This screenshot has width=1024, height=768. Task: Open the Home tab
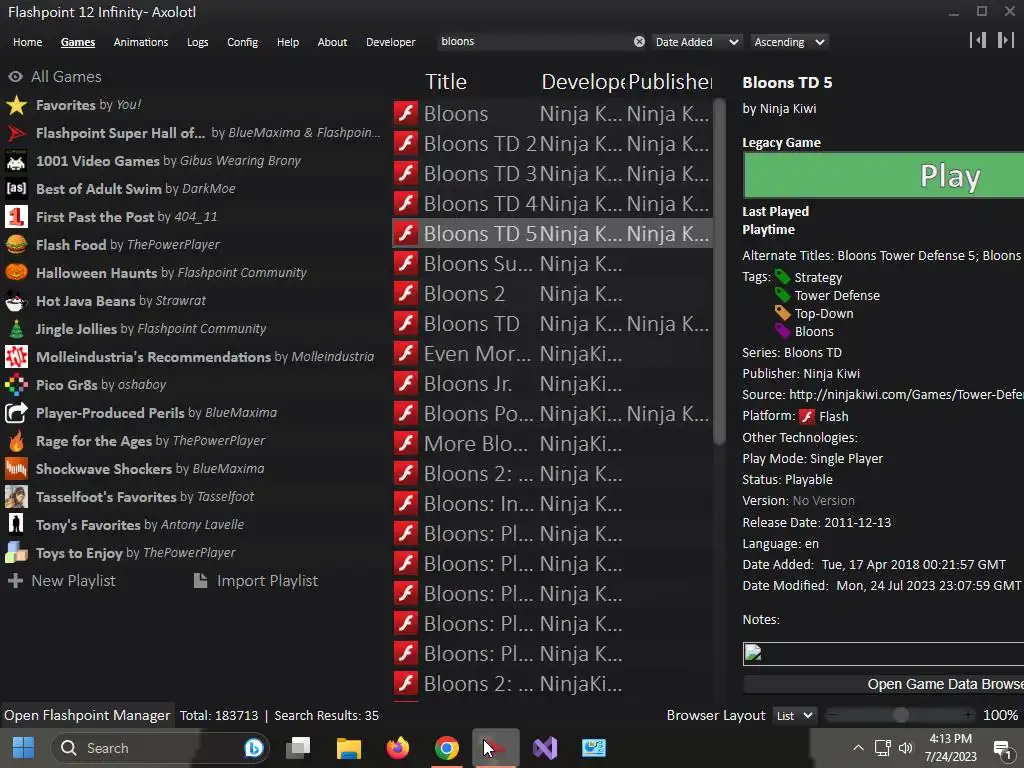point(27,42)
